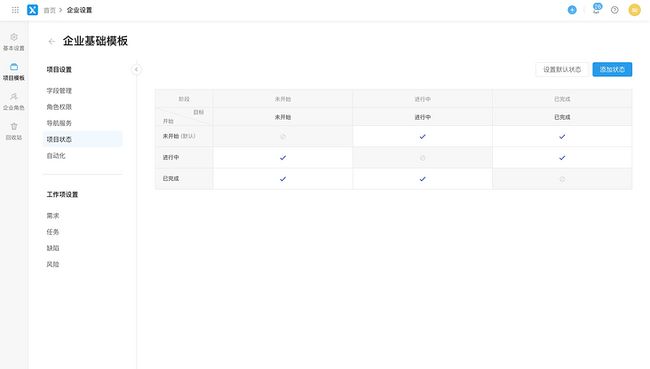
Task: Select 字段管理 in project settings
Action: click(82, 91)
